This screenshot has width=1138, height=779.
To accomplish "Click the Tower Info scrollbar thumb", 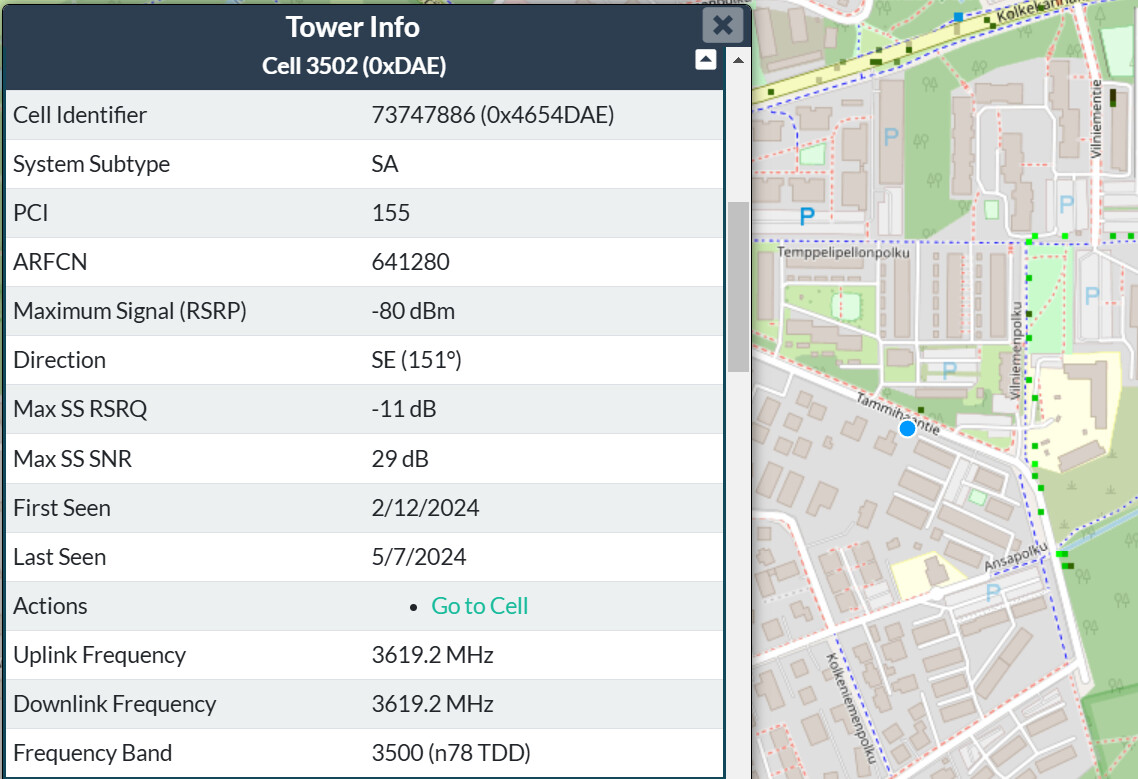I will tap(738, 286).
